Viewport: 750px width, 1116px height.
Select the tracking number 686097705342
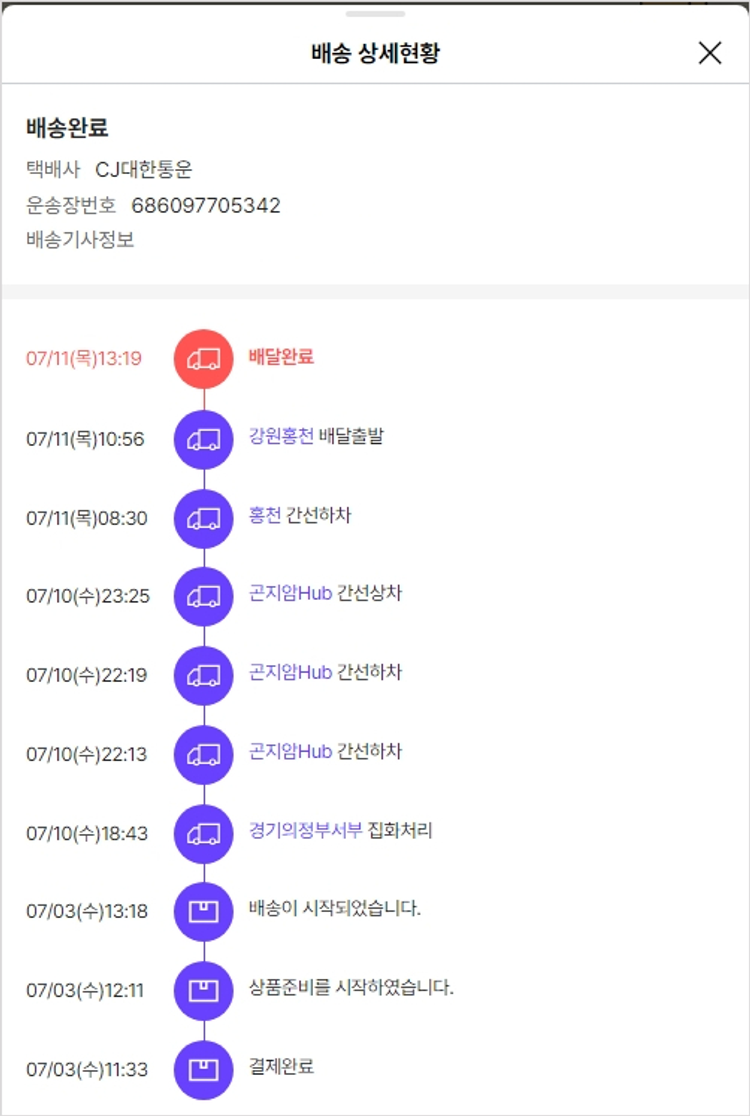206,206
